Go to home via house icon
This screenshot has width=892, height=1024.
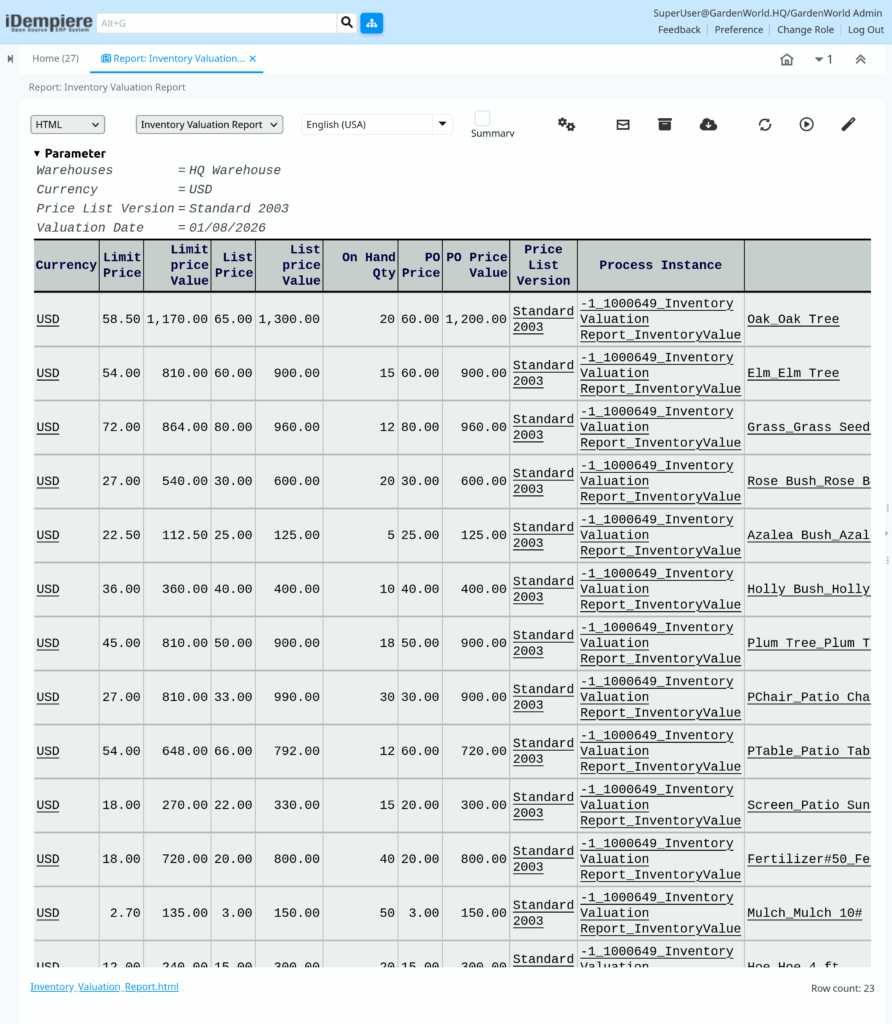click(787, 59)
